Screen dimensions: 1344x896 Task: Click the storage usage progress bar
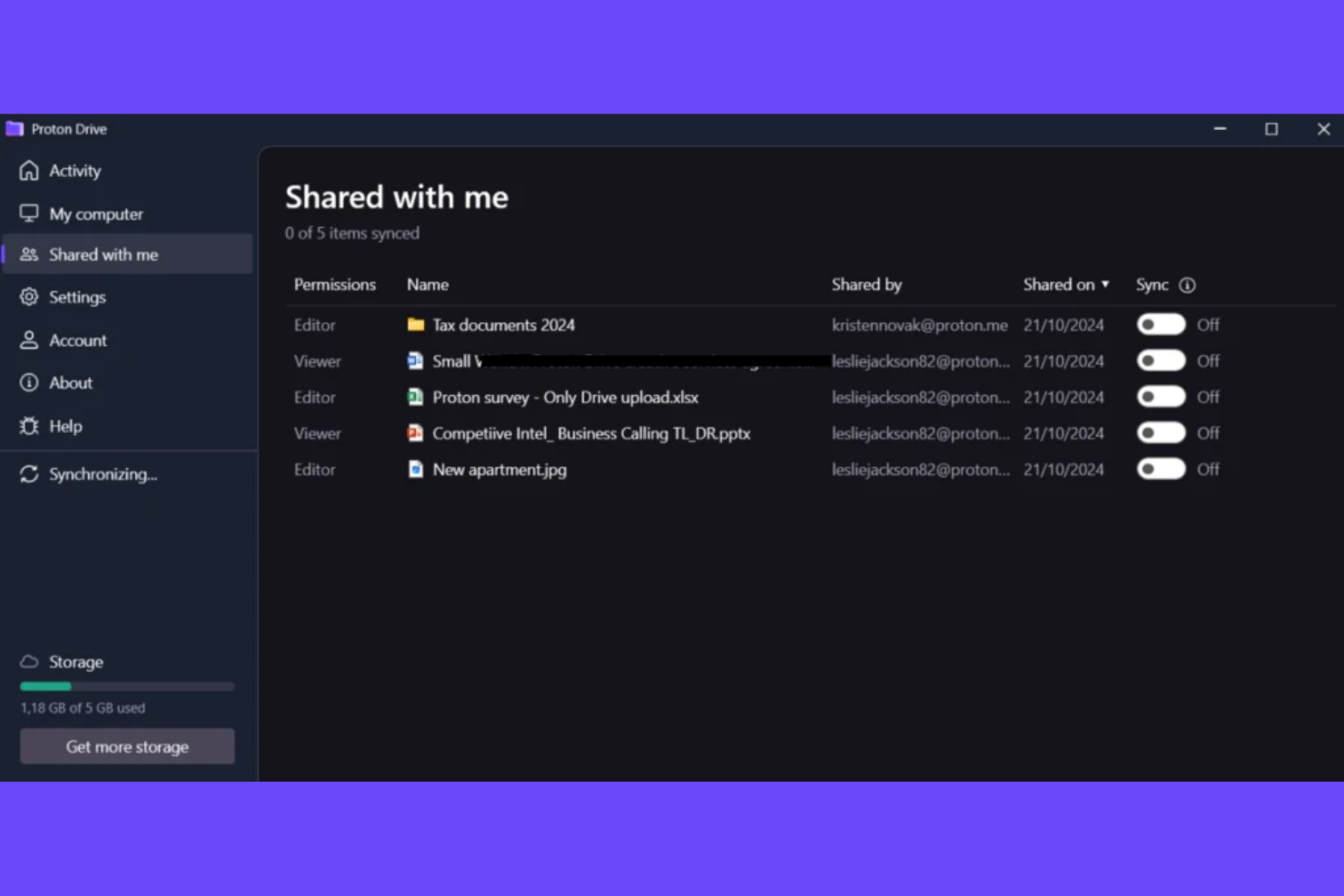(x=127, y=686)
